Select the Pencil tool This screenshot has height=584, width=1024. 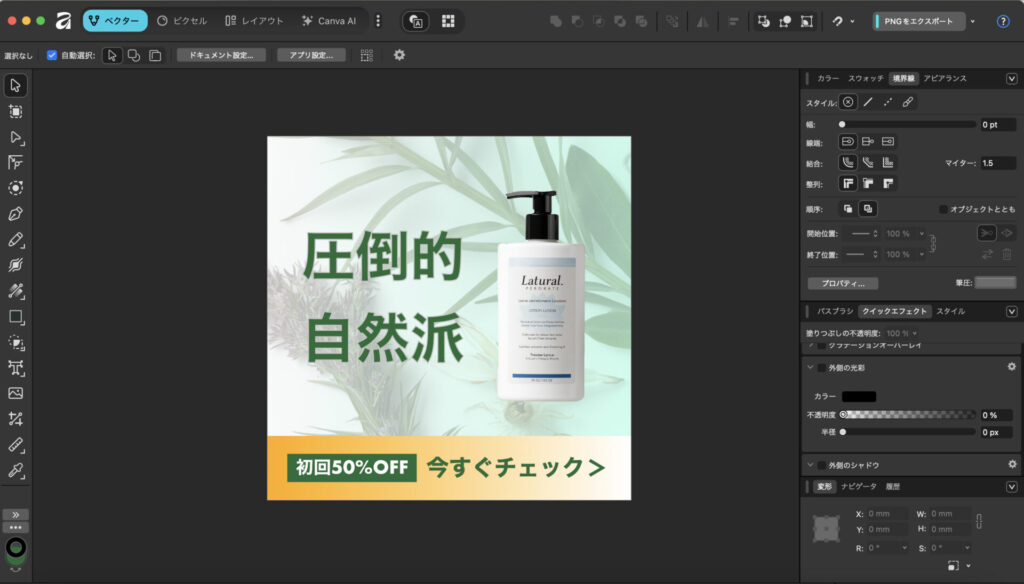coord(16,240)
